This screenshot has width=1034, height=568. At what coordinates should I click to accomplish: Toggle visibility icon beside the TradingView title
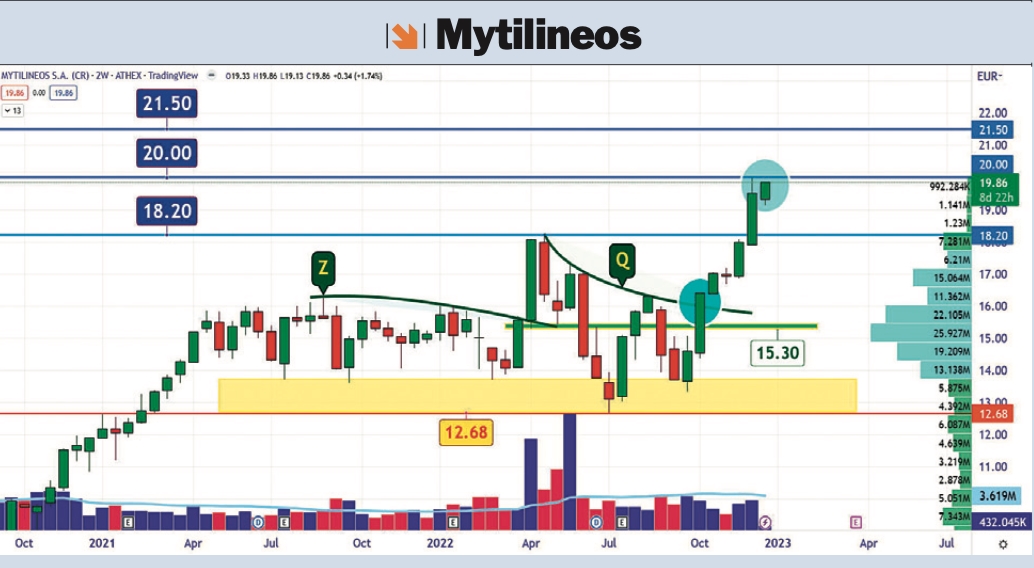click(211, 75)
